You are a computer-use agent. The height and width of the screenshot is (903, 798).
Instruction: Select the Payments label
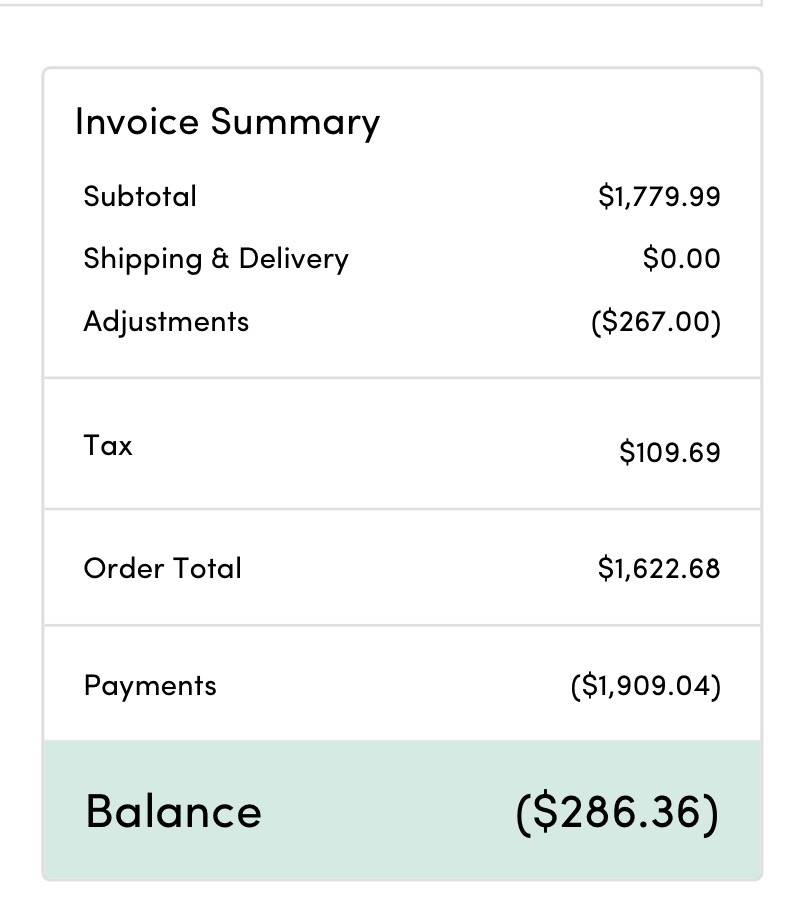pos(150,686)
